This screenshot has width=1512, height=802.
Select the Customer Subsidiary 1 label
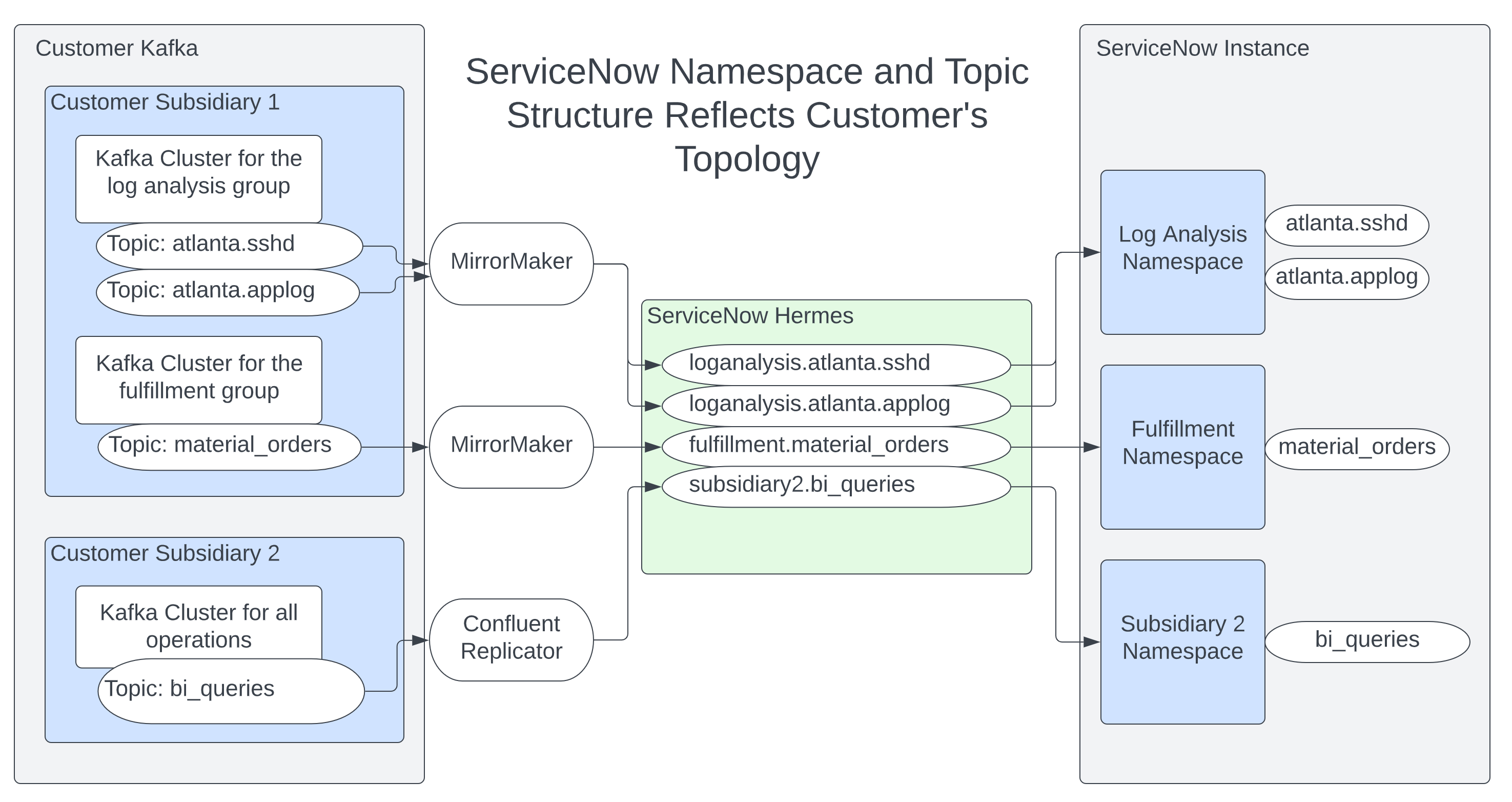click(x=165, y=102)
